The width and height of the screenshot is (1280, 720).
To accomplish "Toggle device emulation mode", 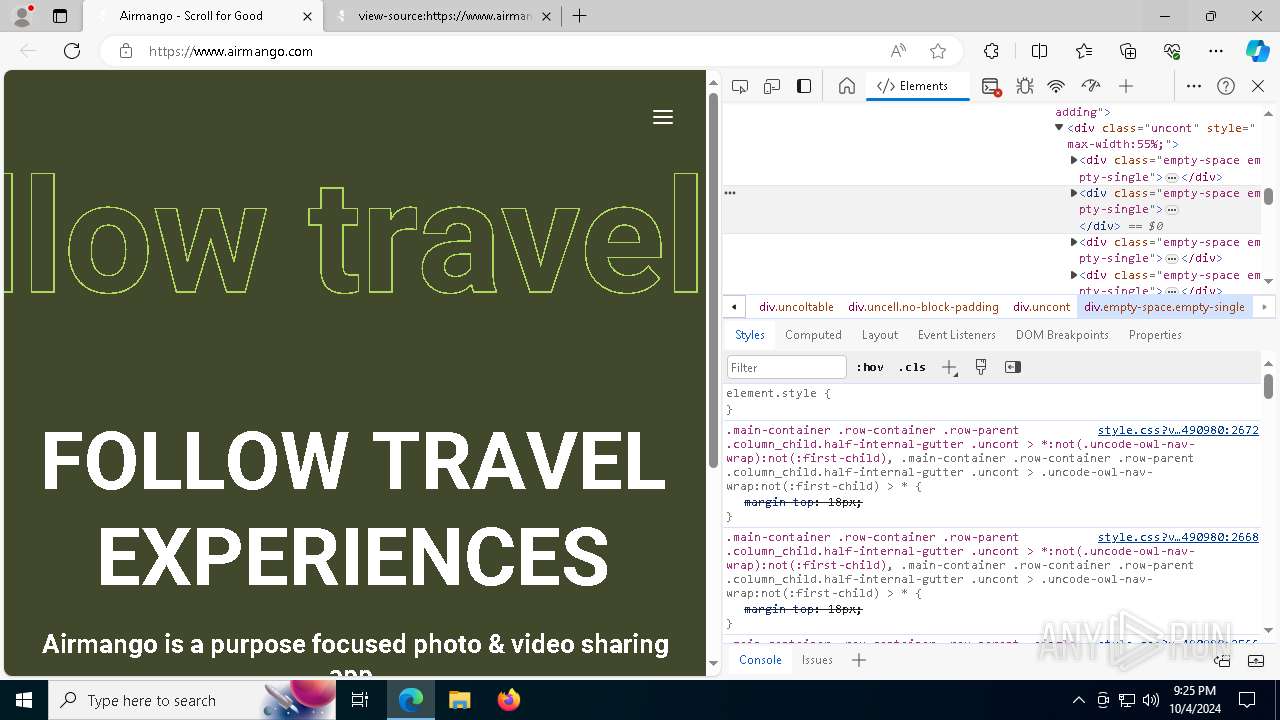I will coord(772,86).
